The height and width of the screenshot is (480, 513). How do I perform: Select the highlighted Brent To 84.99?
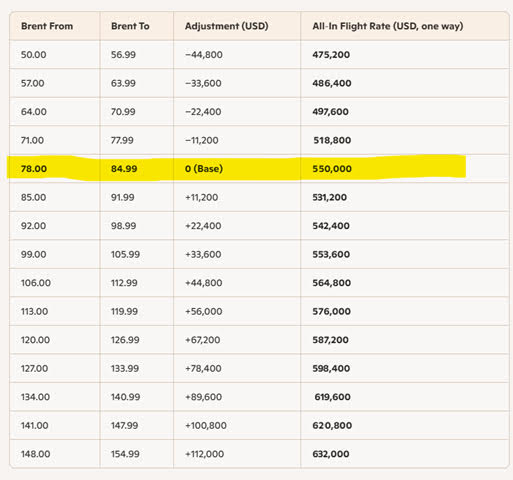tap(124, 169)
